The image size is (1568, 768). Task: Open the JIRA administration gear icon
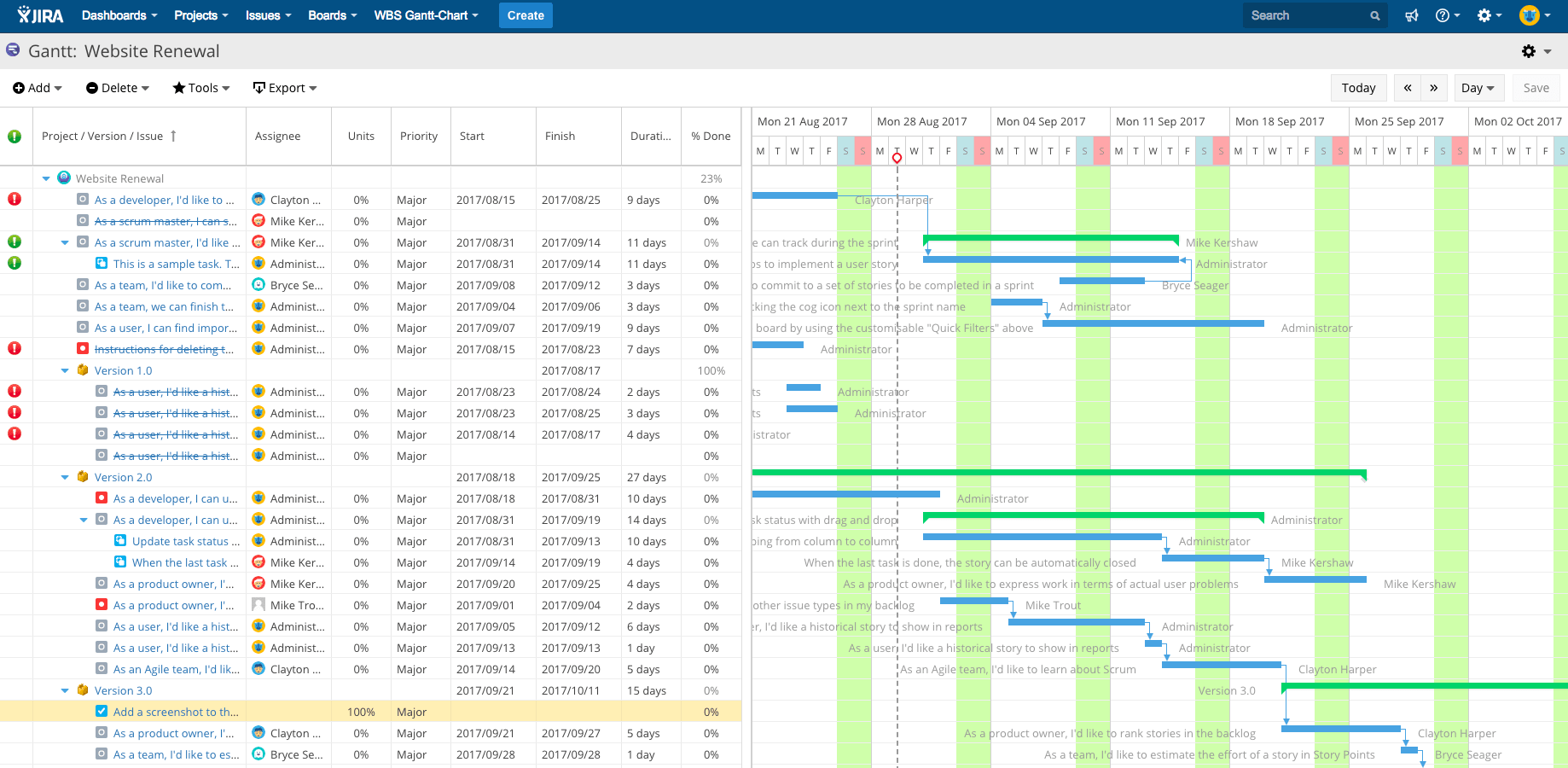click(1483, 15)
